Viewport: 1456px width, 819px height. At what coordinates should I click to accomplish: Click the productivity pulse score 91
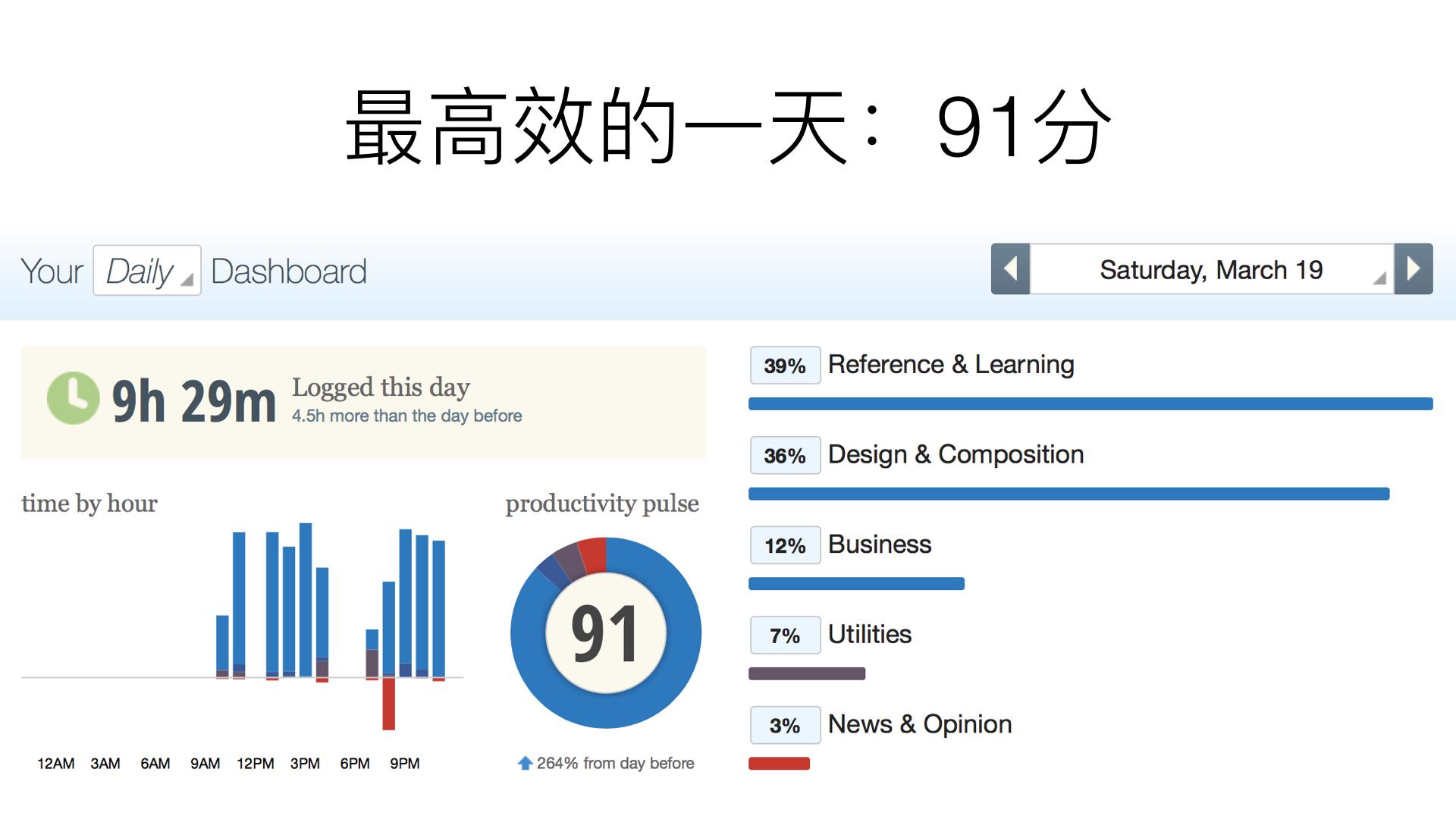(x=605, y=633)
